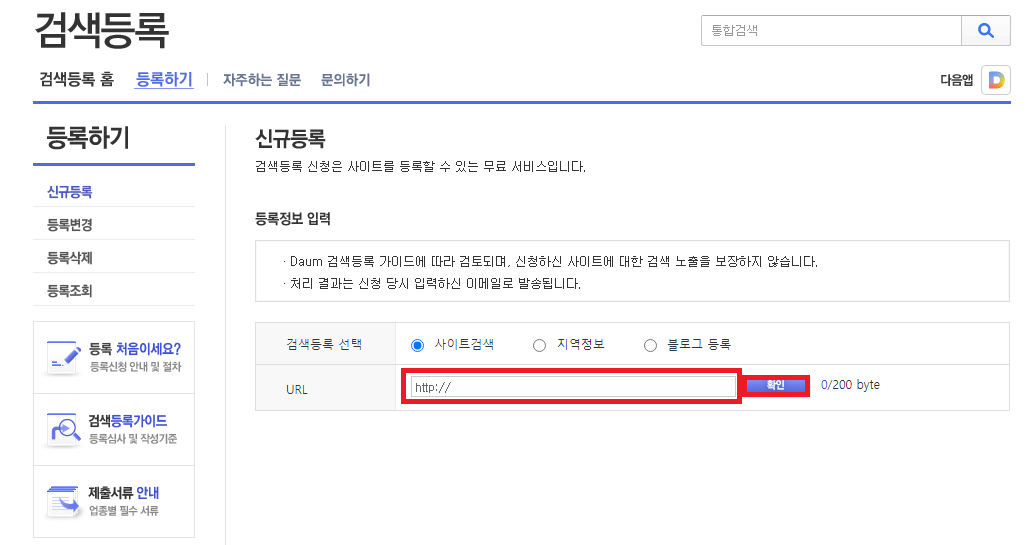Click the URL http:// input field
The image size is (1030, 545).
[573, 387]
